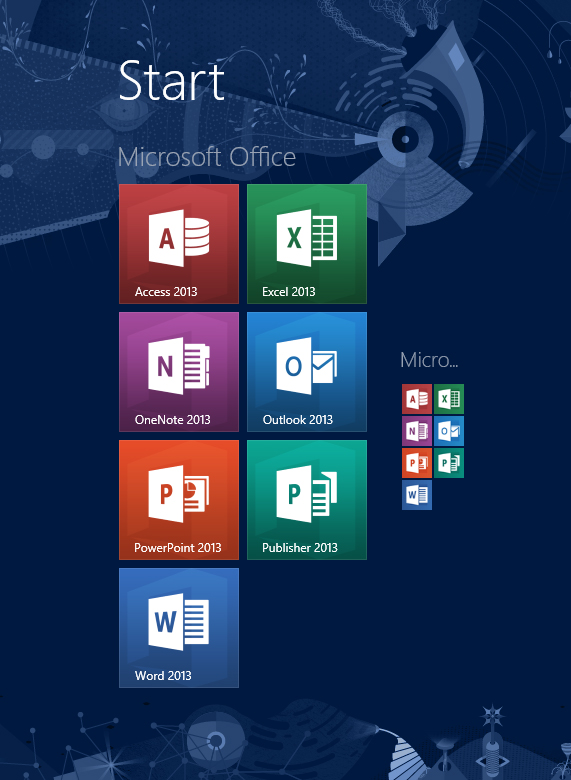Screen dimensions: 571x780
Task: Open the Word 2013 large tile
Action: tap(179, 628)
